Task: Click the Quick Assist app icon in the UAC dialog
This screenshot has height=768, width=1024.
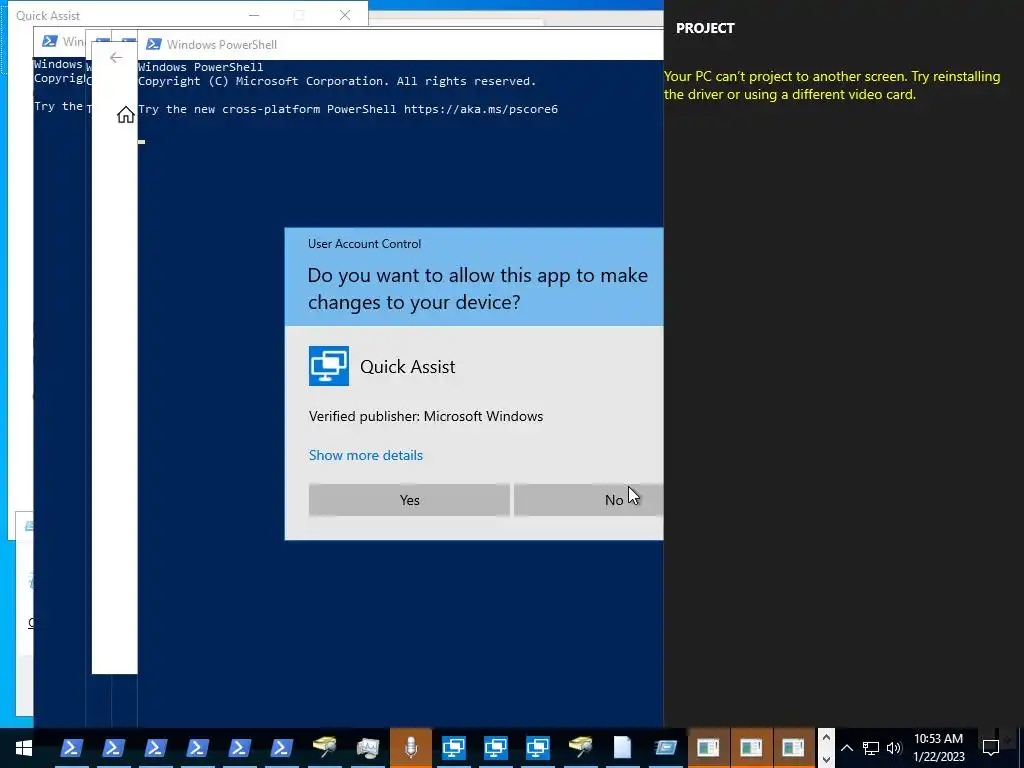Action: pos(328,366)
